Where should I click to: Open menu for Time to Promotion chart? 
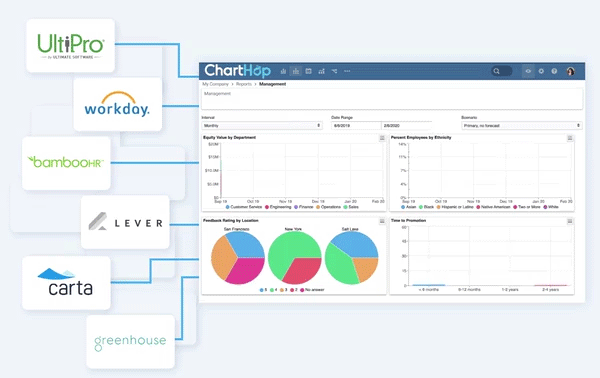pyautogui.click(x=570, y=221)
